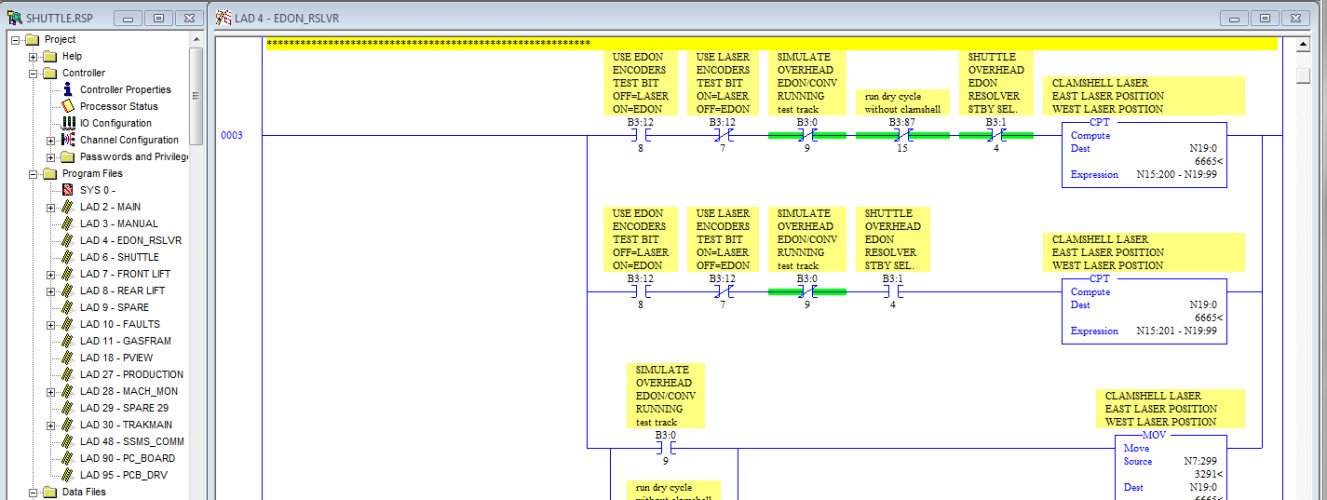Click the MOV Move instruction block
This screenshot has height=500, width=1327.
tap(1169, 466)
